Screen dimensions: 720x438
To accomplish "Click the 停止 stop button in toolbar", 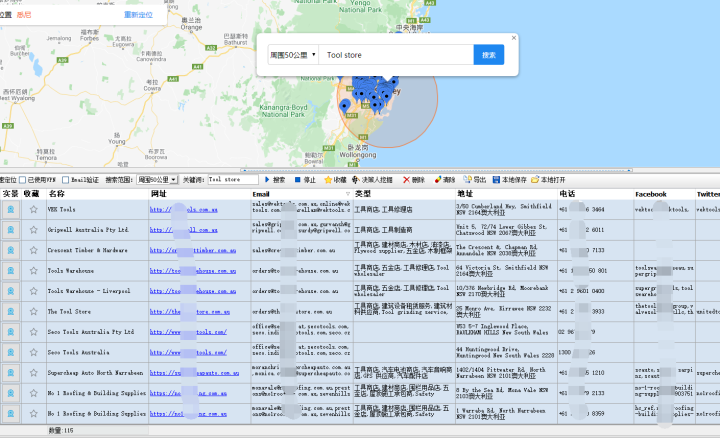I will [x=305, y=180].
